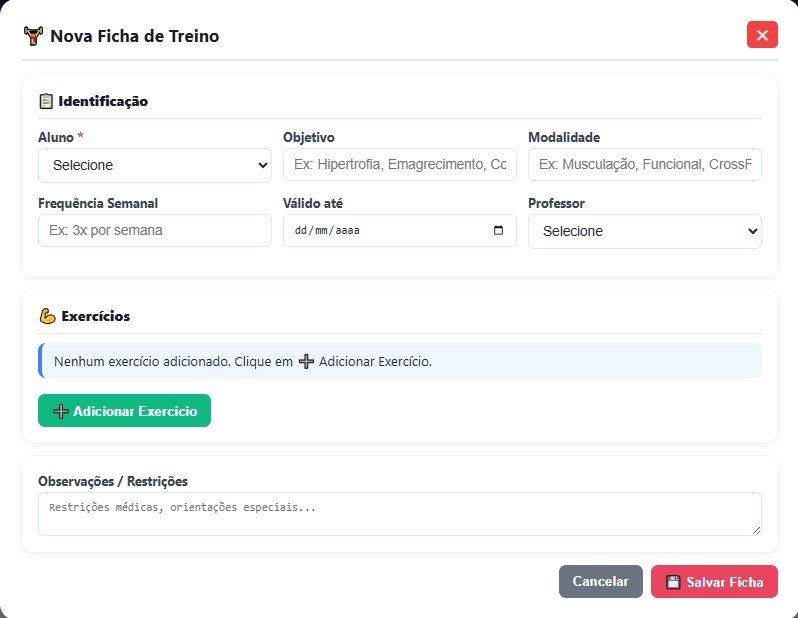Click the Cancelar button
798x618 pixels.
pyautogui.click(x=601, y=581)
